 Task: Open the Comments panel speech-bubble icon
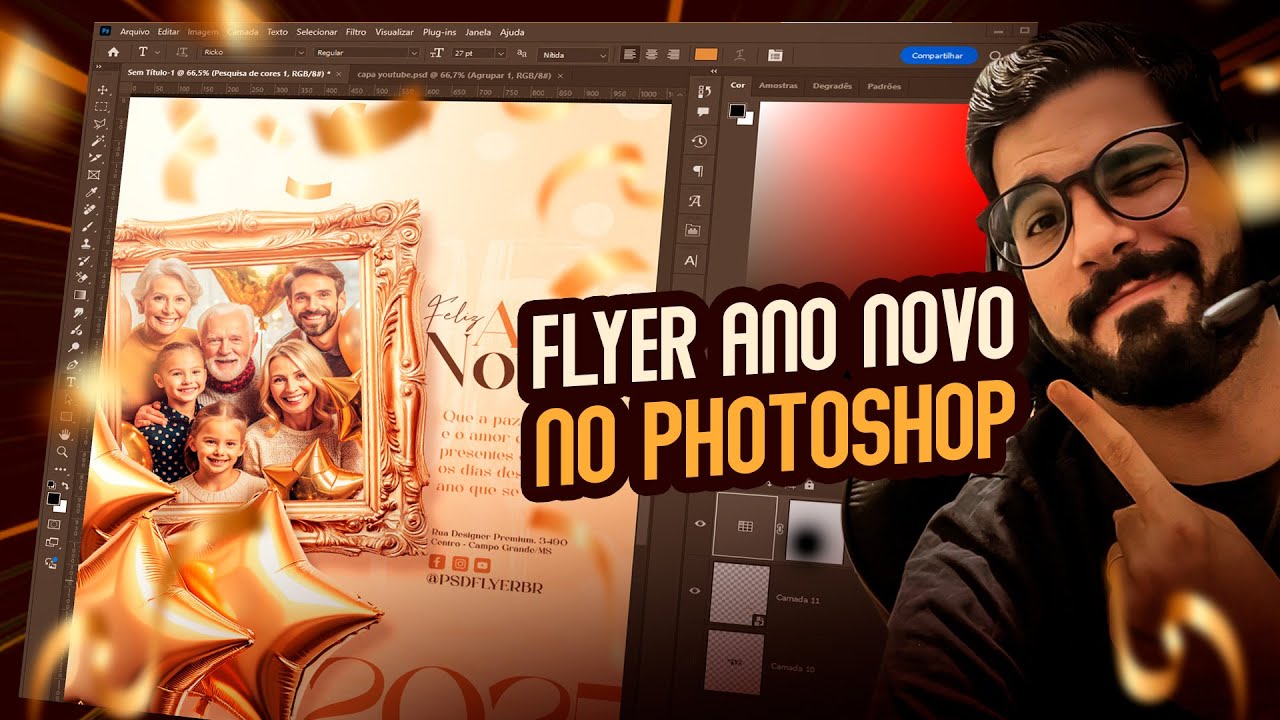703,111
